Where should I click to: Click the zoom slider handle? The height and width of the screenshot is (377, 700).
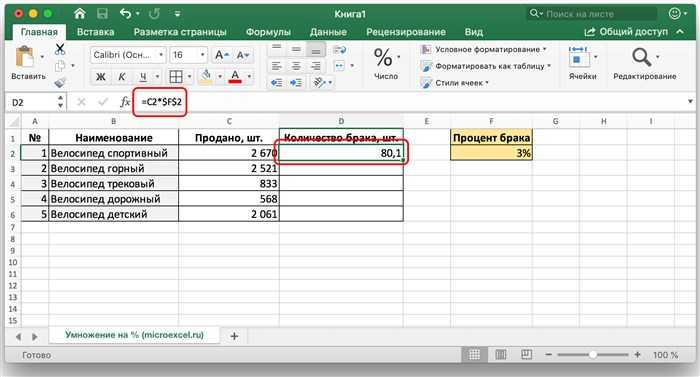point(592,355)
